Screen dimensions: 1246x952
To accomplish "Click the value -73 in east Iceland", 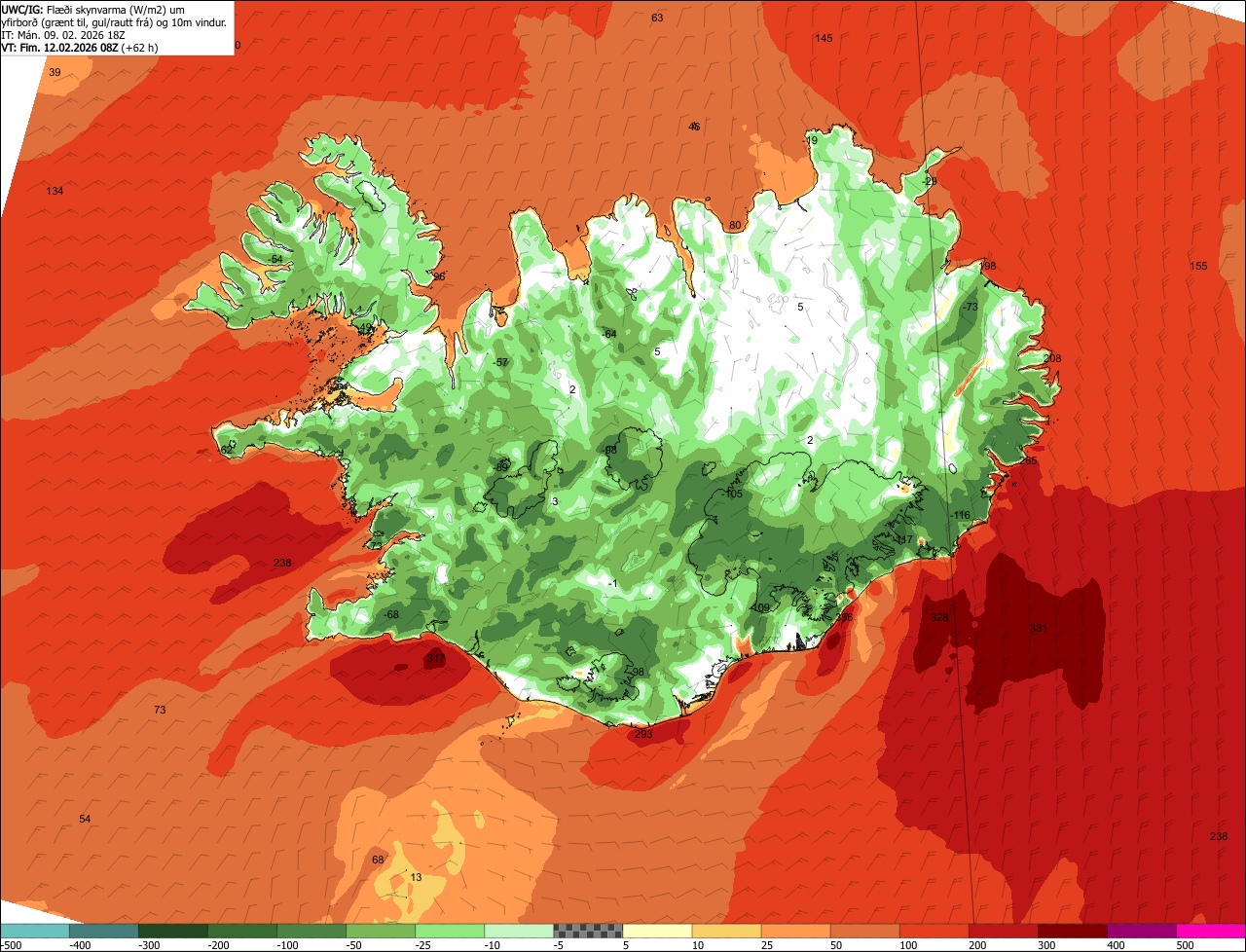I will 970,307.
